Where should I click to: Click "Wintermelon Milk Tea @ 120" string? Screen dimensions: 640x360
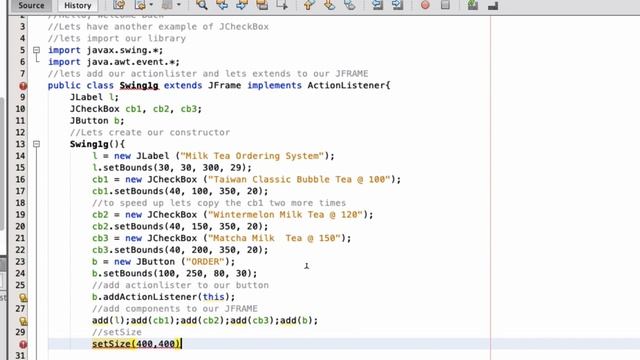click(285, 215)
